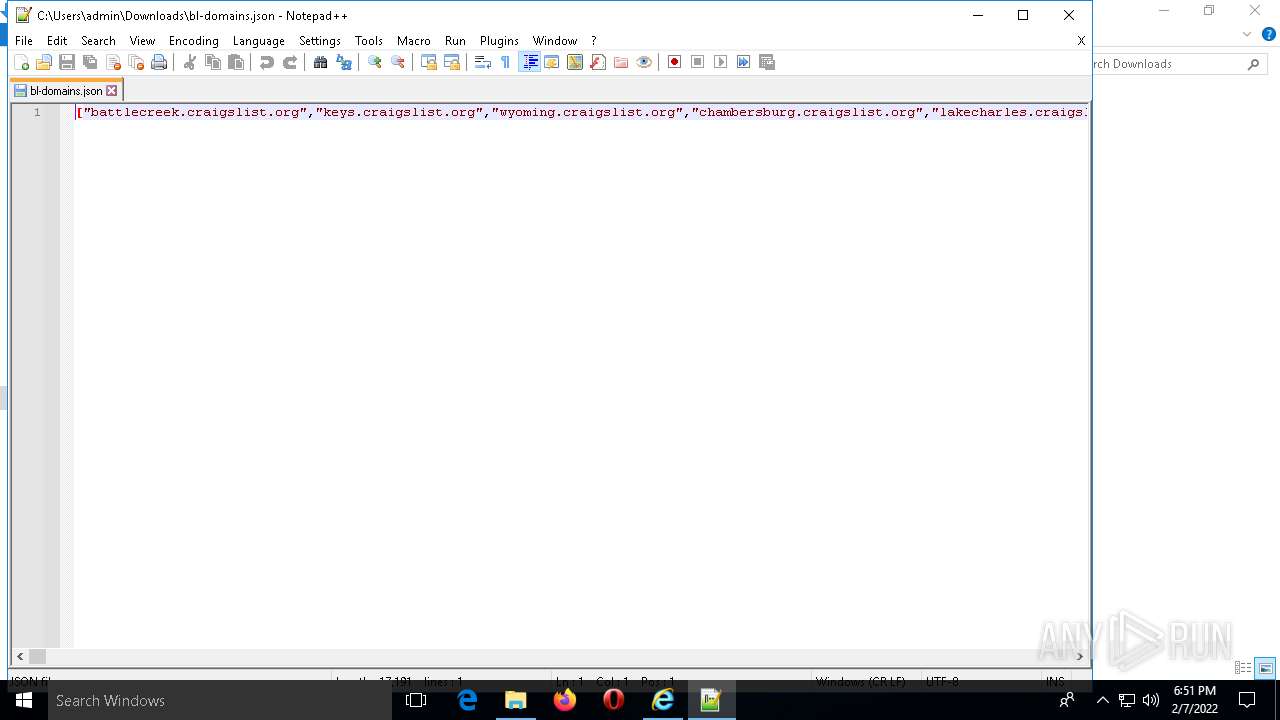Toggle synchronize horizontal scrolling
The height and width of the screenshot is (720, 1280).
point(452,62)
